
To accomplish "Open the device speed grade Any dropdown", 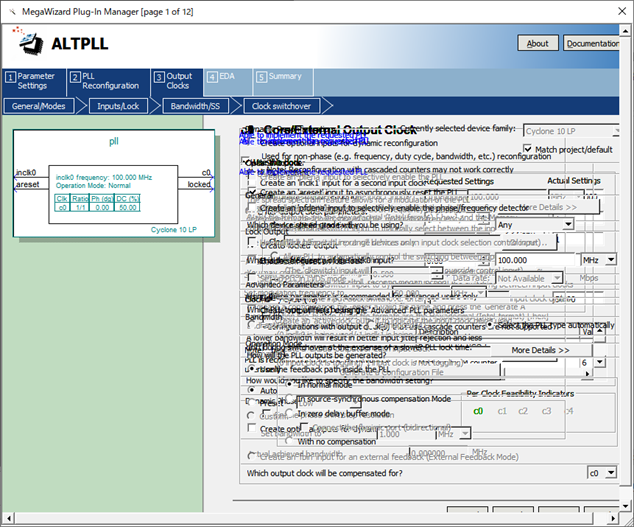I will click(x=535, y=225).
